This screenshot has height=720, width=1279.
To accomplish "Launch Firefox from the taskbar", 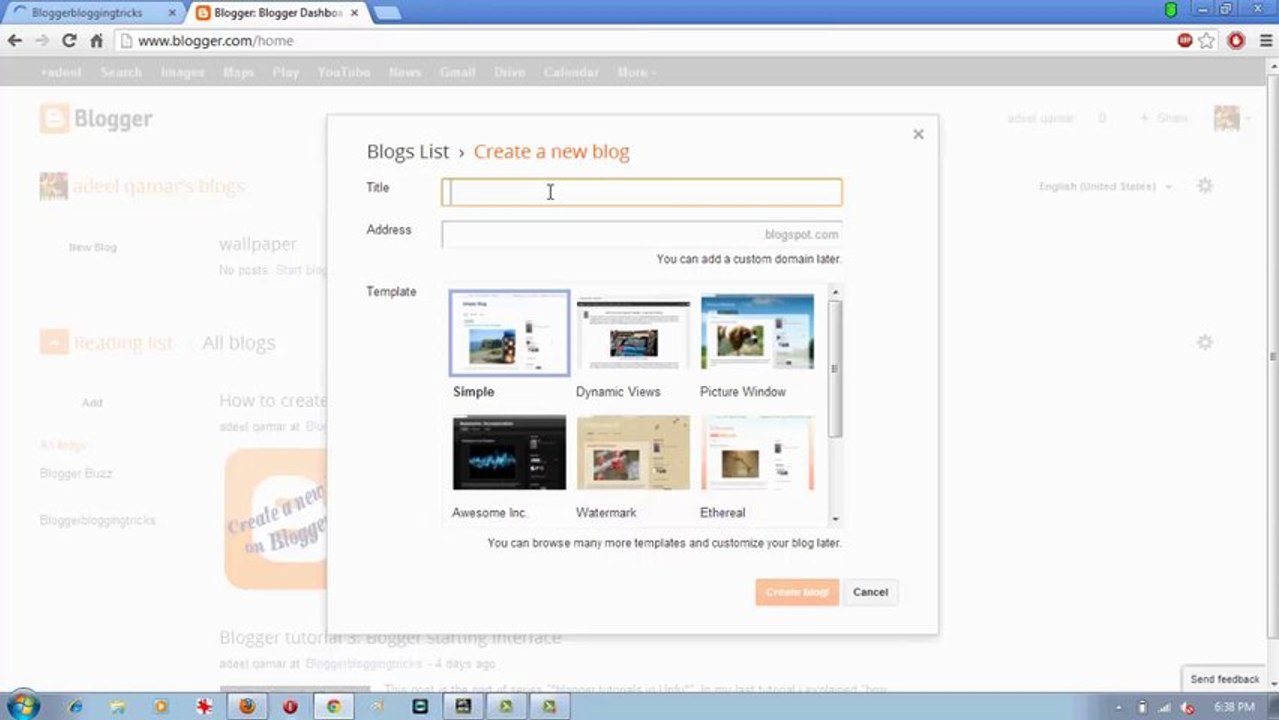I will pos(247,706).
